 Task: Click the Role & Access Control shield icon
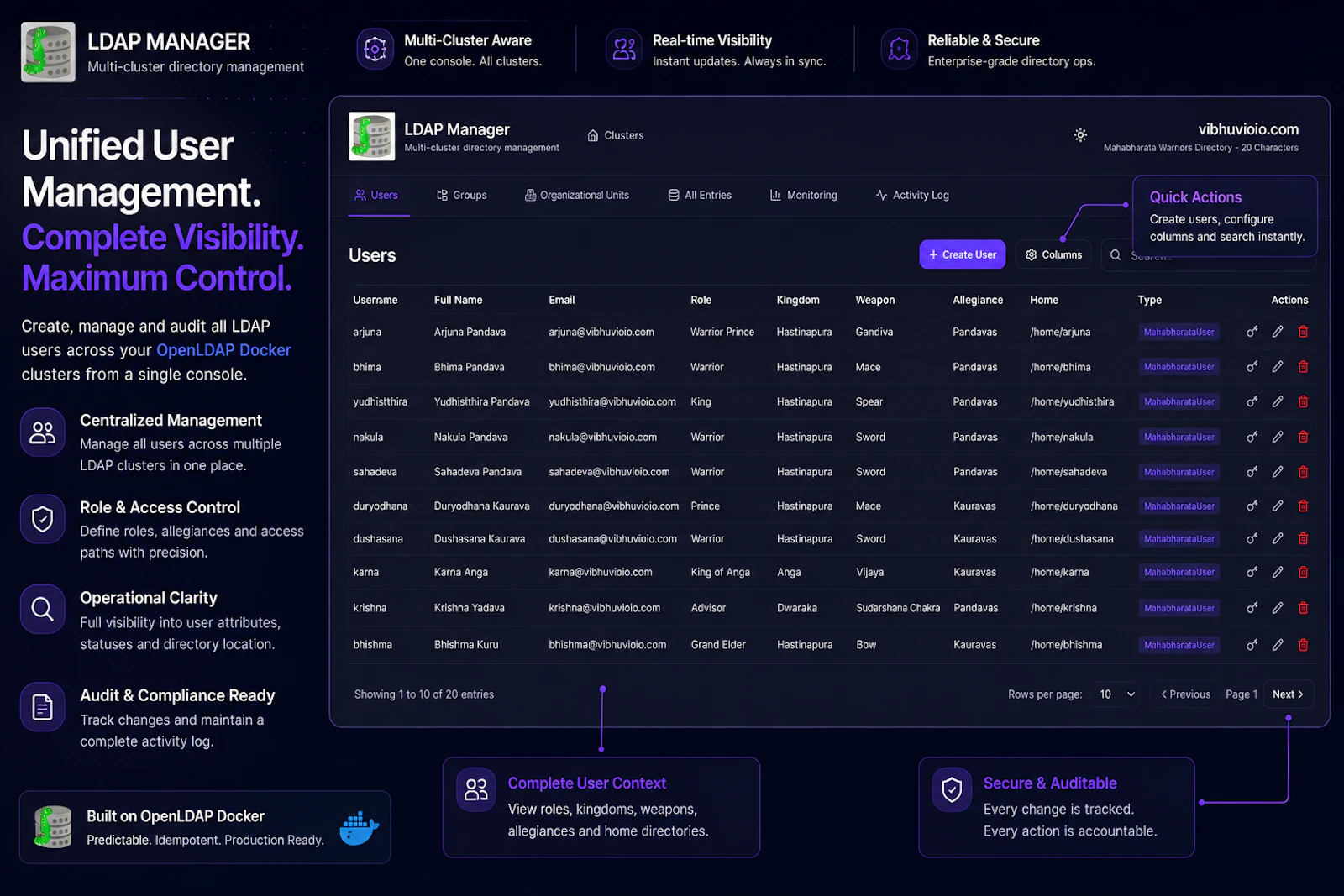(43, 519)
